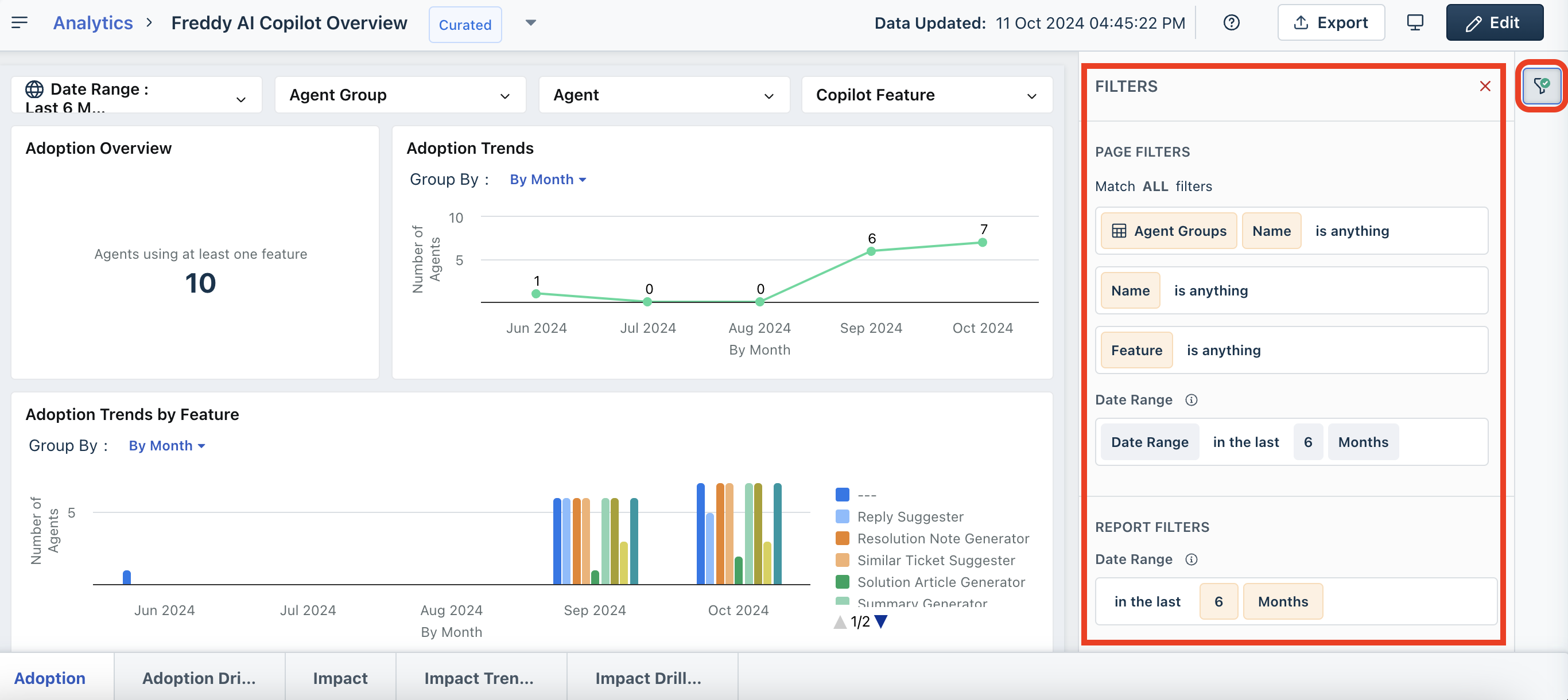
Task: Toggle Resolution Note Generator legend series
Action: (x=942, y=539)
